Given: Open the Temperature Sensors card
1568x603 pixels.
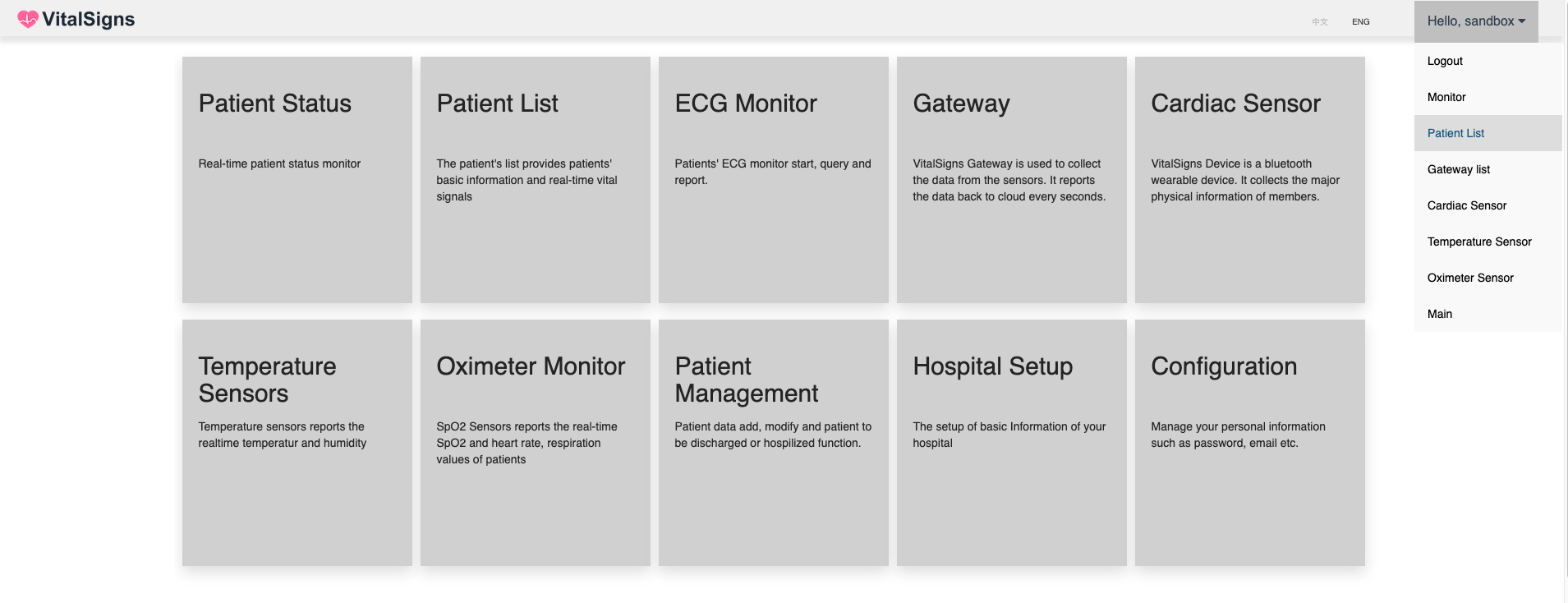Looking at the screenshot, I should (297, 443).
